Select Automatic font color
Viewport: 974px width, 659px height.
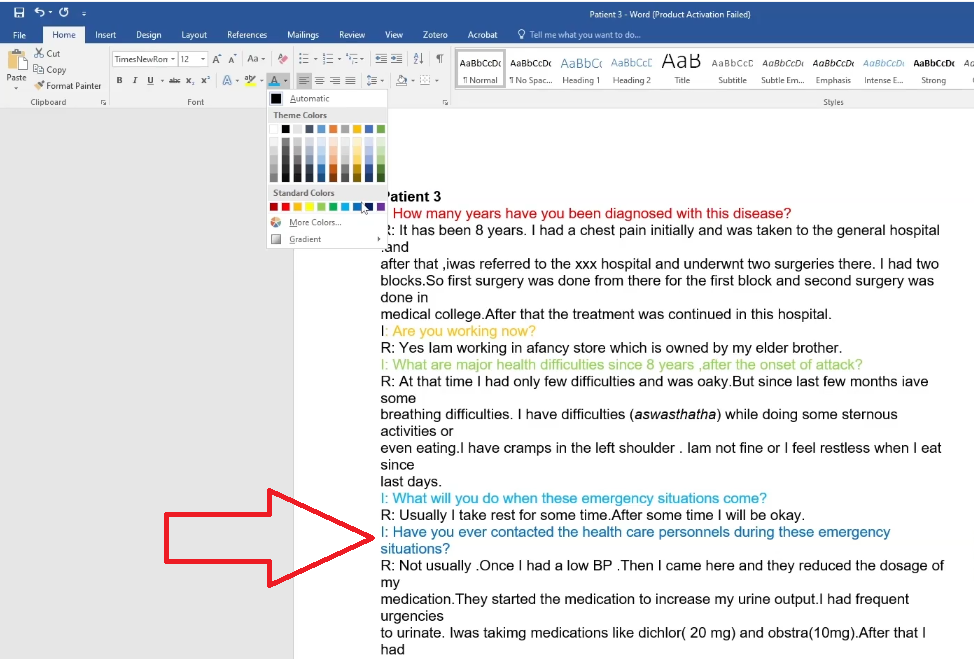[x=309, y=99]
